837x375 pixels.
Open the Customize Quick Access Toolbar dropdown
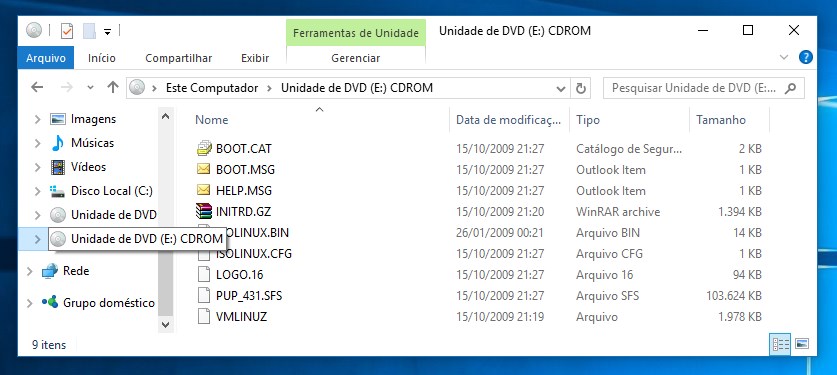click(x=107, y=32)
